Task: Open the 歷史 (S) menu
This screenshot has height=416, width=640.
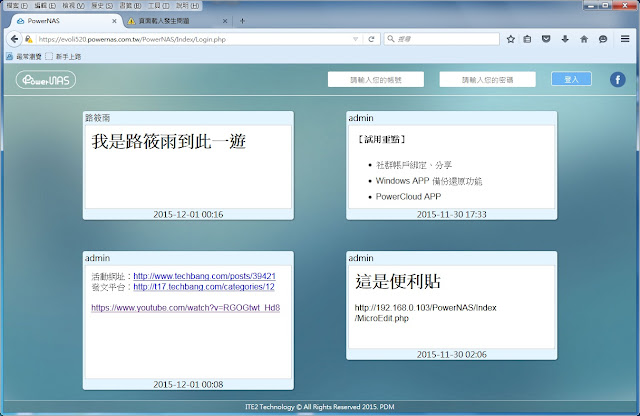Action: pyautogui.click(x=102, y=6)
